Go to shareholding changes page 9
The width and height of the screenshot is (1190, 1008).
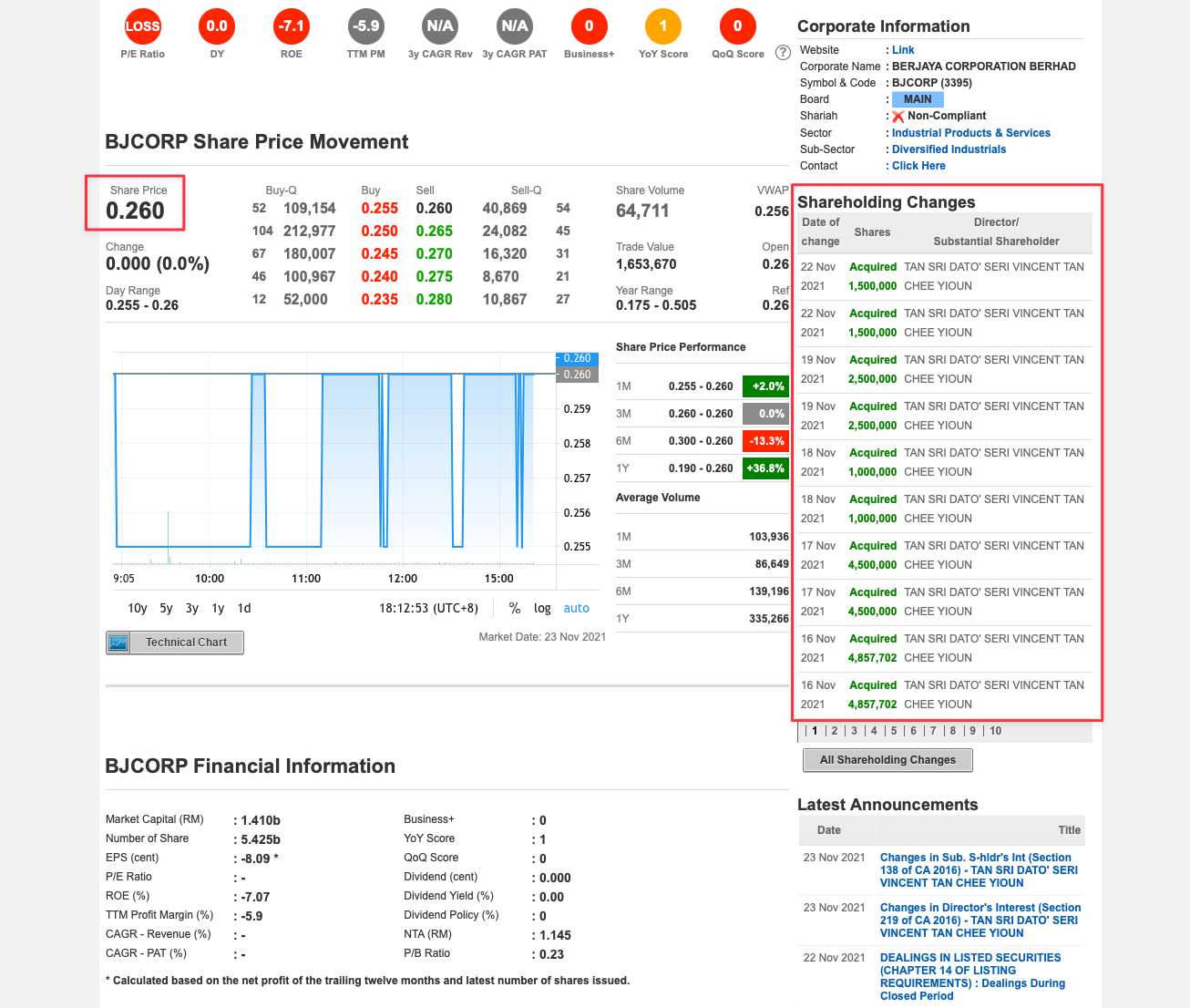[x=973, y=731]
